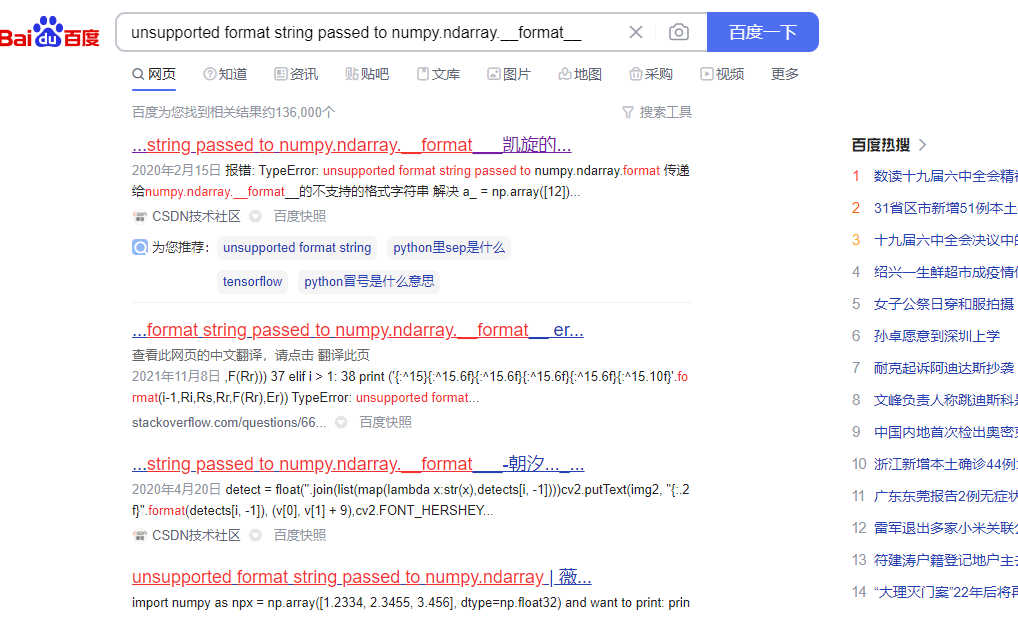
Task: Open hot search 孙卓愿意到深圳上学
Action: tap(937, 336)
